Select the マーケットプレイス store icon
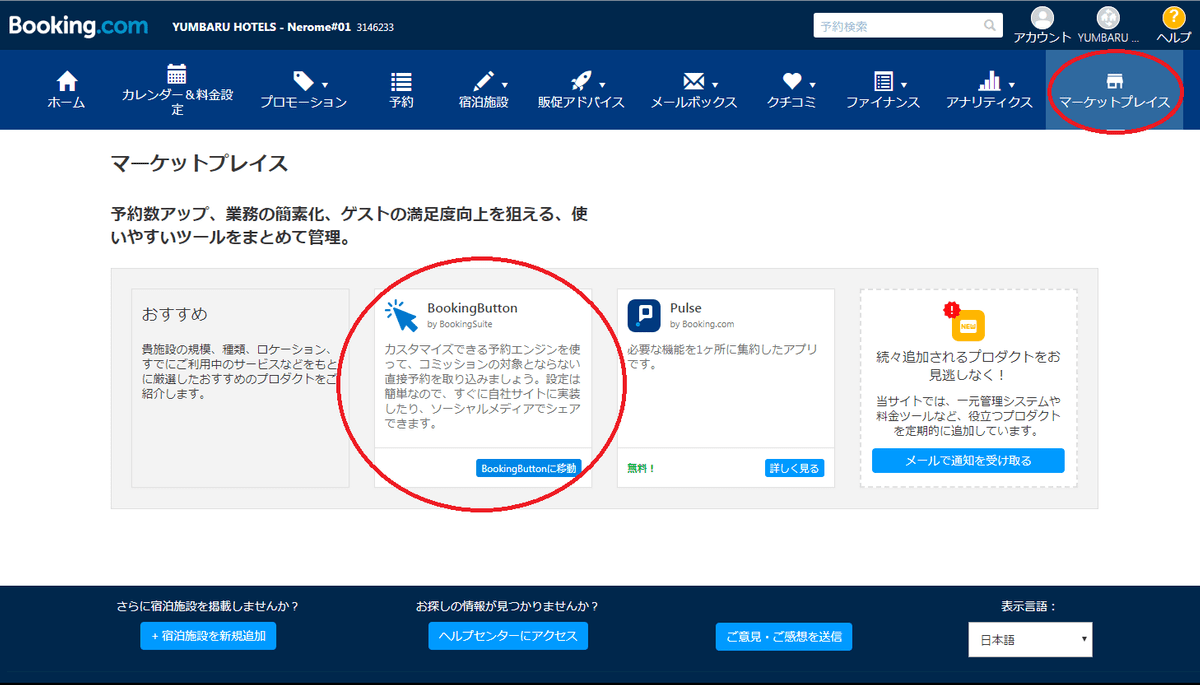The width and height of the screenshot is (1200, 685). coord(1114,81)
